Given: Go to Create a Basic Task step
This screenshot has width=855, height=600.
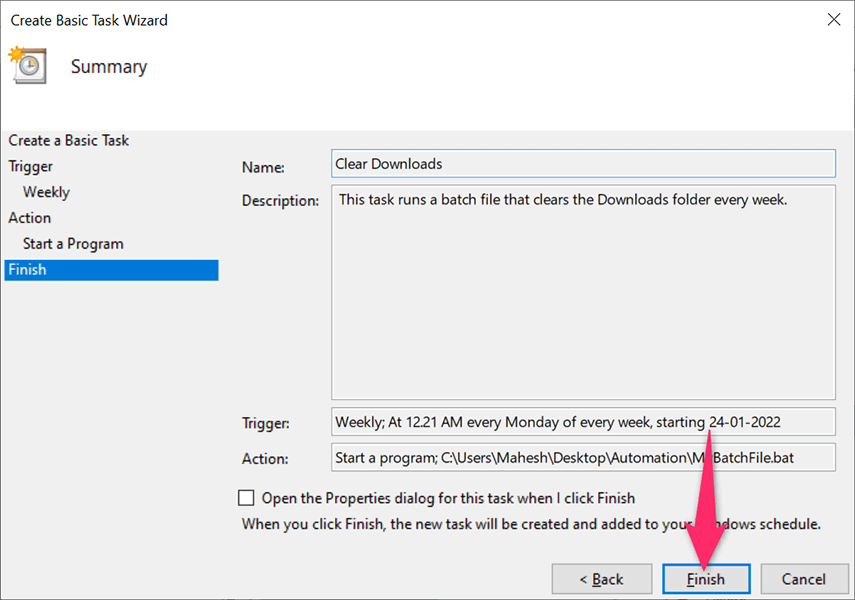Looking at the screenshot, I should point(69,141).
